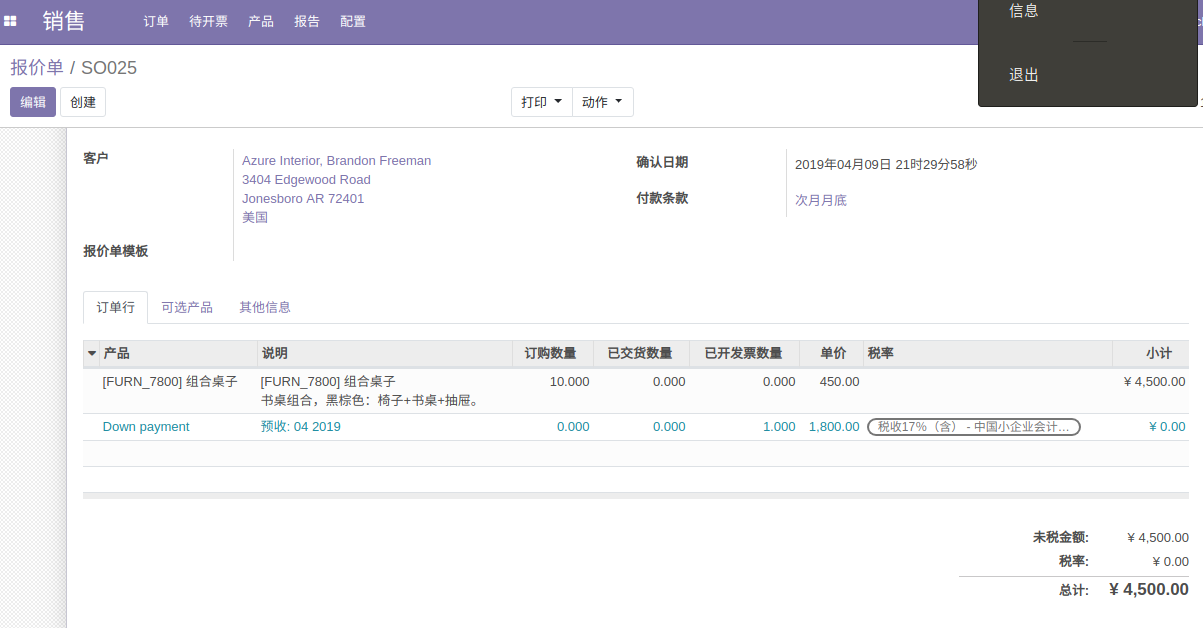Switch to the 可选产品 tab
Viewport: 1203px width, 628px height.
(187, 307)
